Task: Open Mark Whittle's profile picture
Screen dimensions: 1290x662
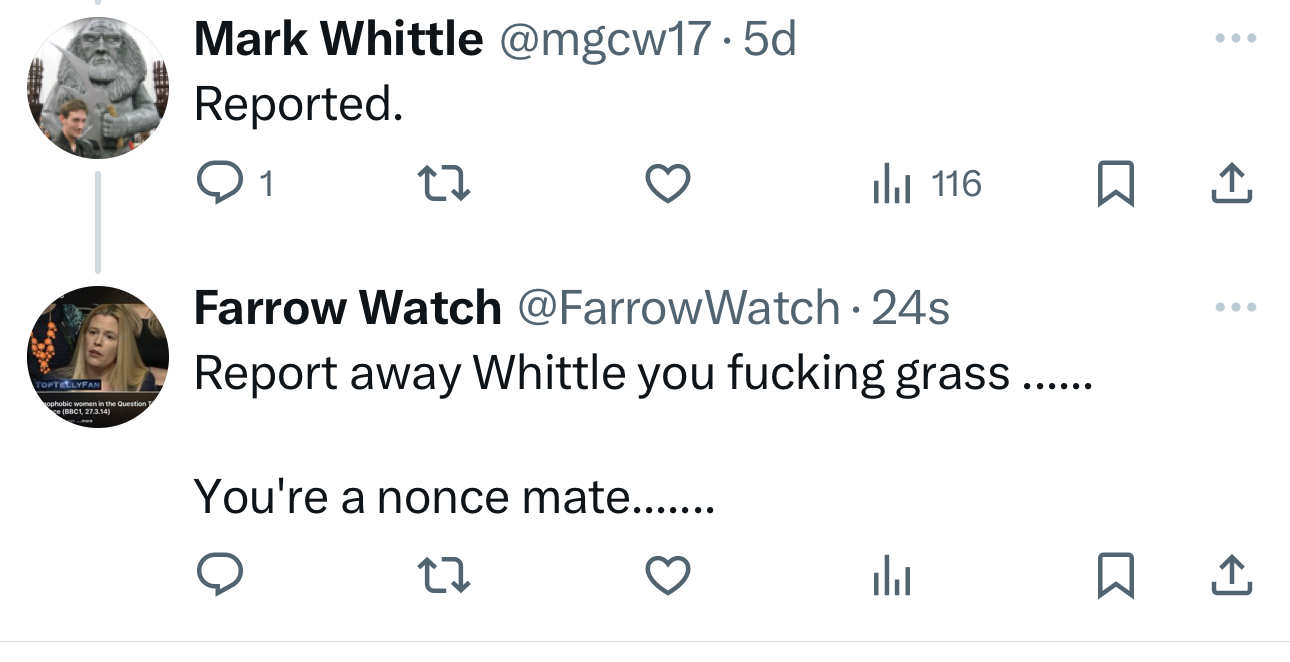Action: point(97,88)
